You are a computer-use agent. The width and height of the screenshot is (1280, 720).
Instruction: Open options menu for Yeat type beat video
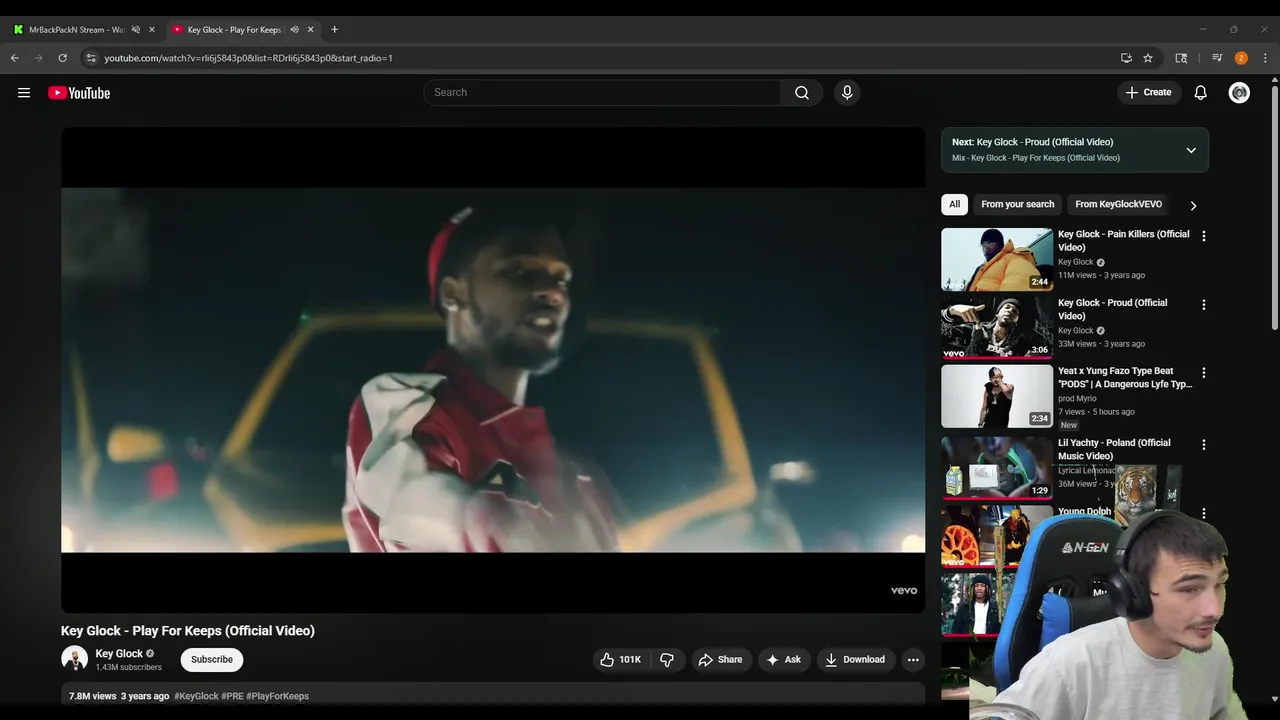pyautogui.click(x=1204, y=373)
